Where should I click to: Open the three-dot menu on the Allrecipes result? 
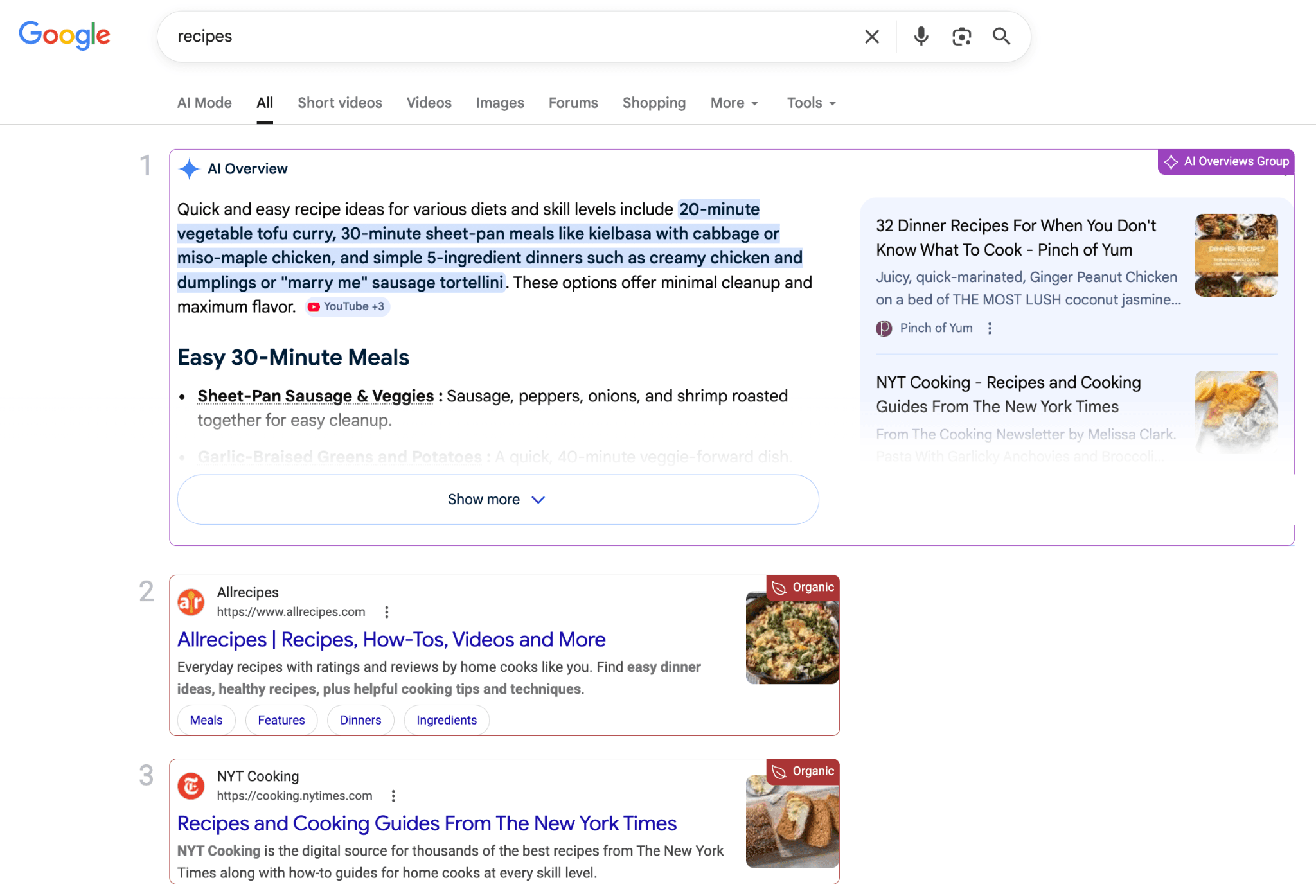tap(387, 612)
